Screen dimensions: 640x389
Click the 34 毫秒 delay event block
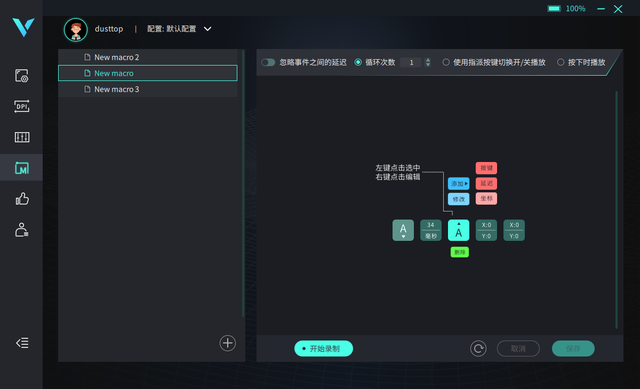431,230
